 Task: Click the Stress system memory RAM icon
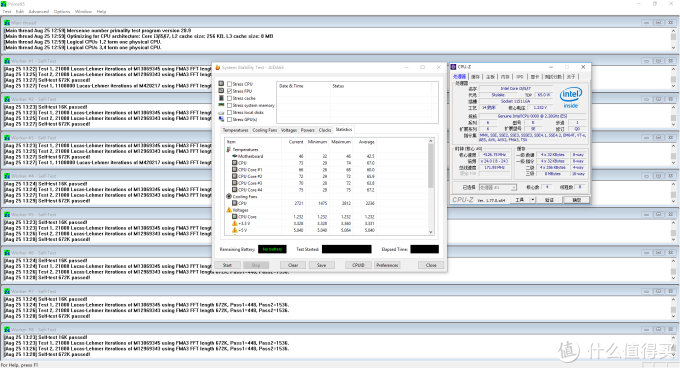(x=221, y=105)
